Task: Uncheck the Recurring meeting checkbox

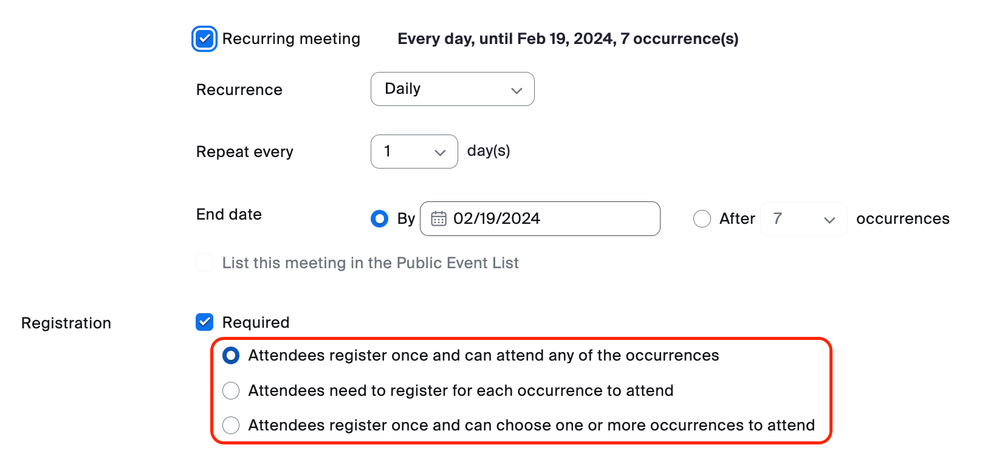Action: coord(205,39)
